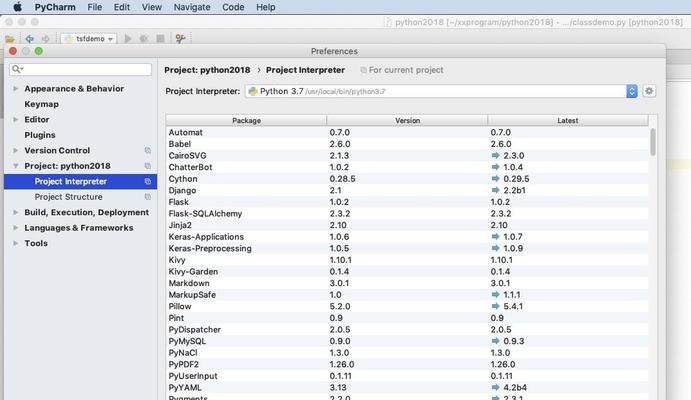Click the open folder toolbar icon
691x400 pixels.
pos(10,39)
